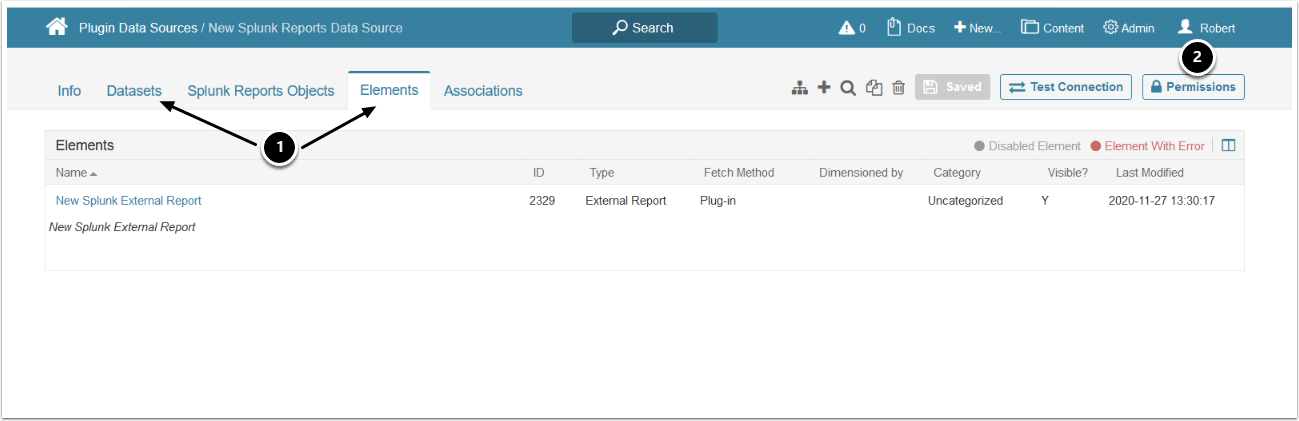
Task: Open the New menu
Action: click(x=977, y=28)
